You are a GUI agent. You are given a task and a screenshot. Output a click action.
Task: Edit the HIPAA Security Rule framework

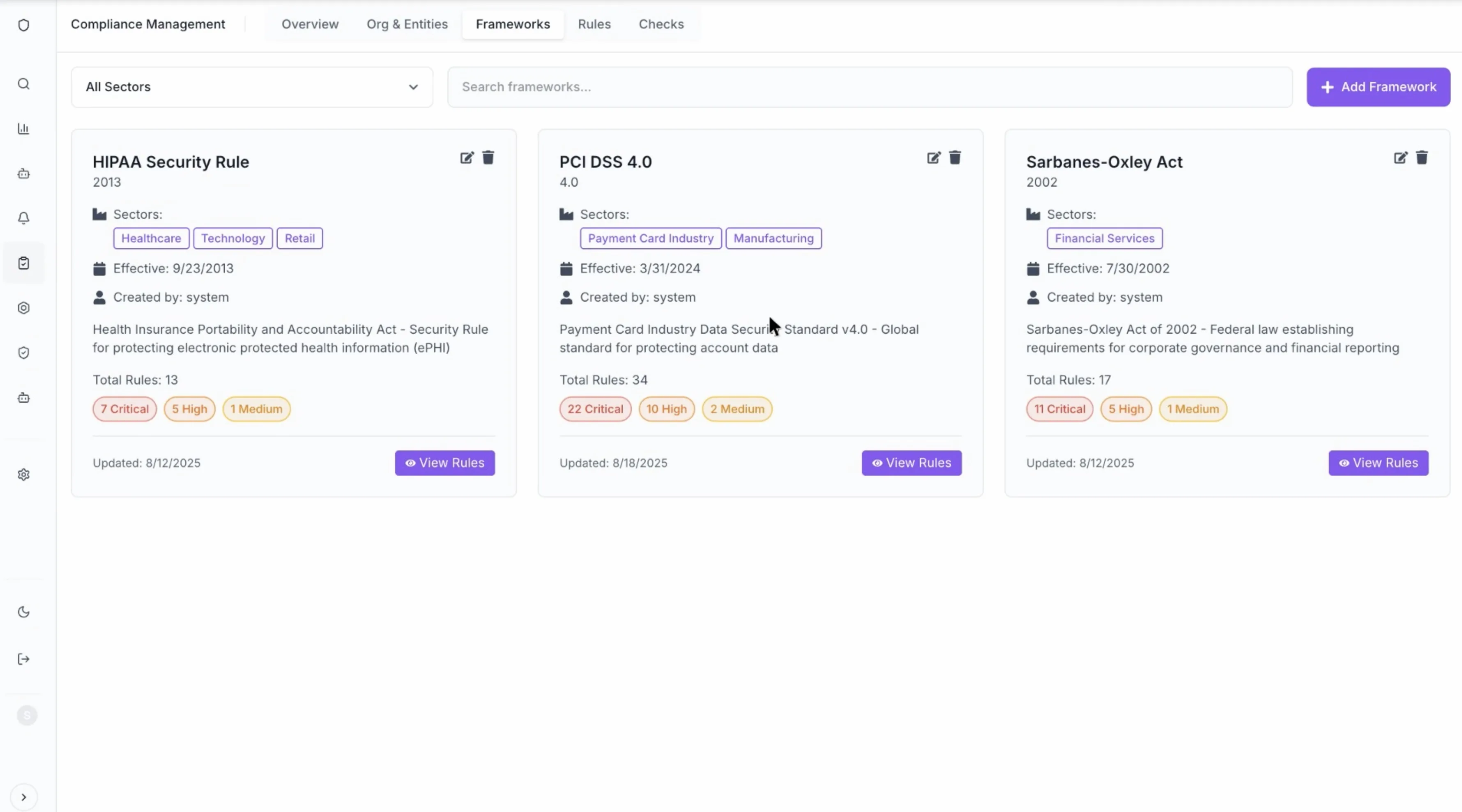click(467, 158)
